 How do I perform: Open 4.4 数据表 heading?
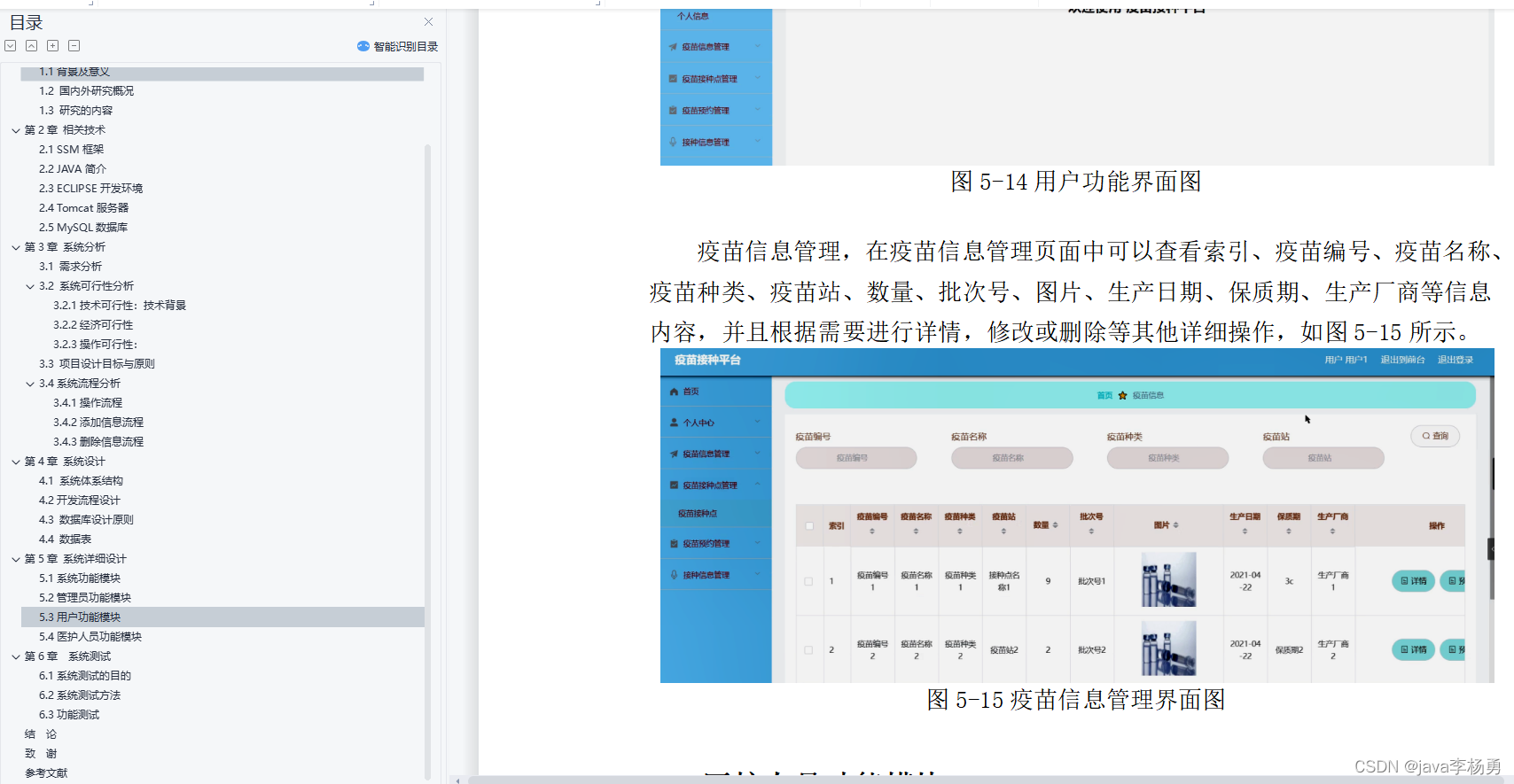click(x=66, y=539)
